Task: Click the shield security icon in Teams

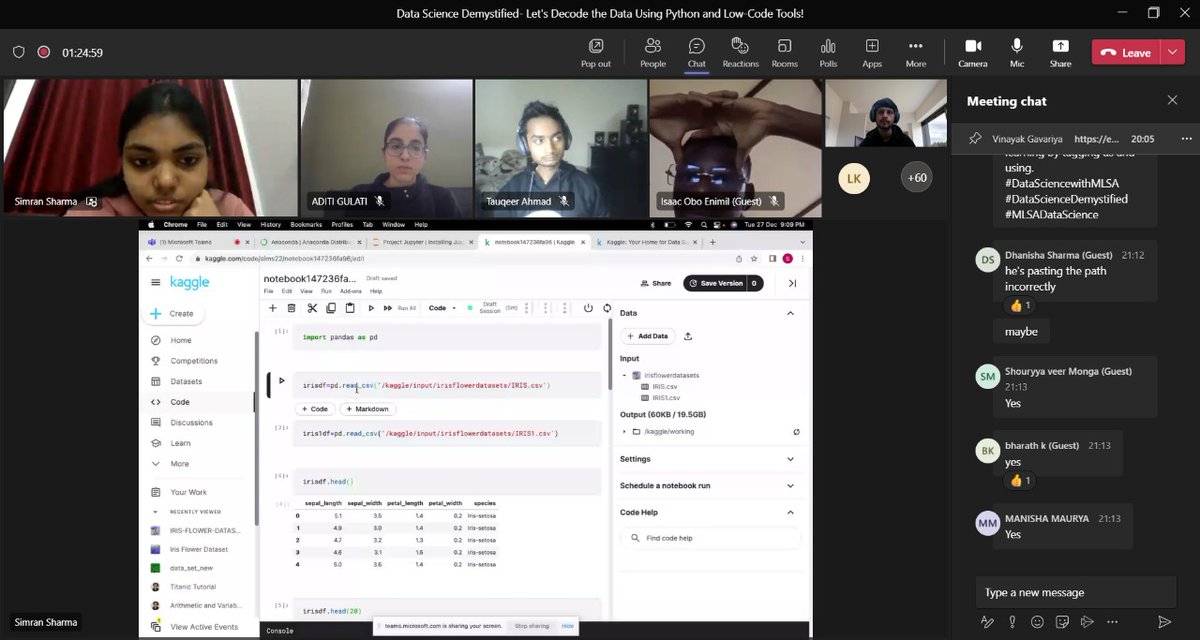Action: [19, 53]
